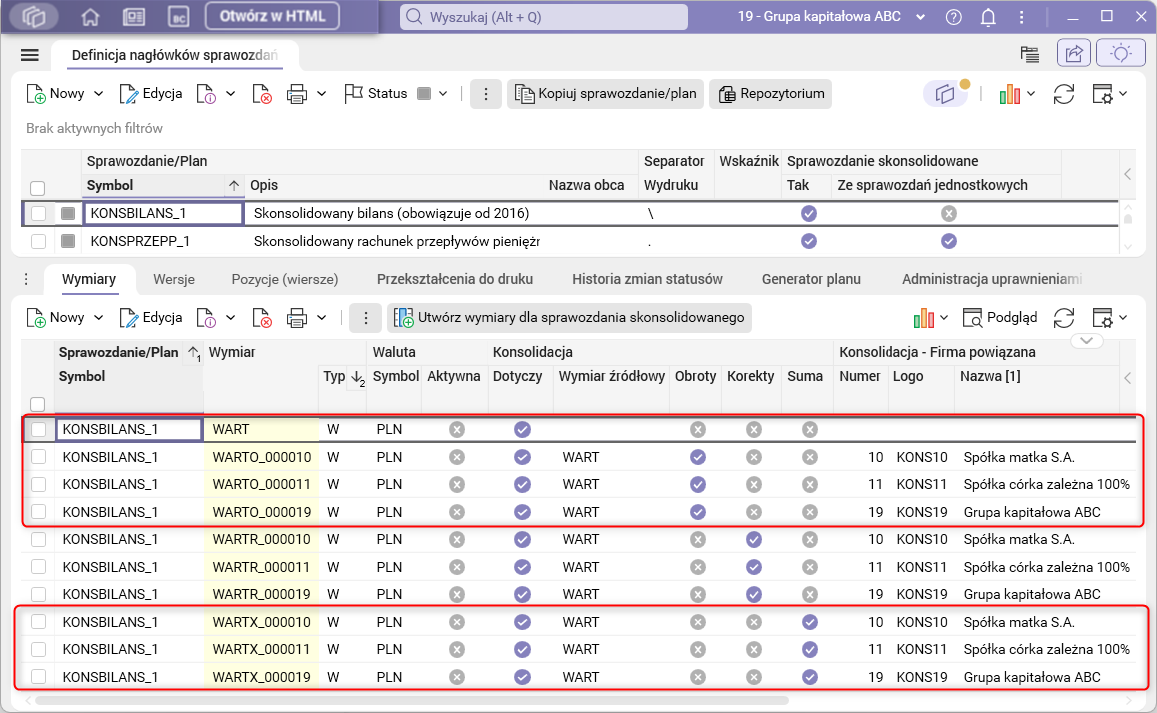Click the delete icon in the Wymiary toolbar
The height and width of the screenshot is (713, 1157).
point(262,318)
